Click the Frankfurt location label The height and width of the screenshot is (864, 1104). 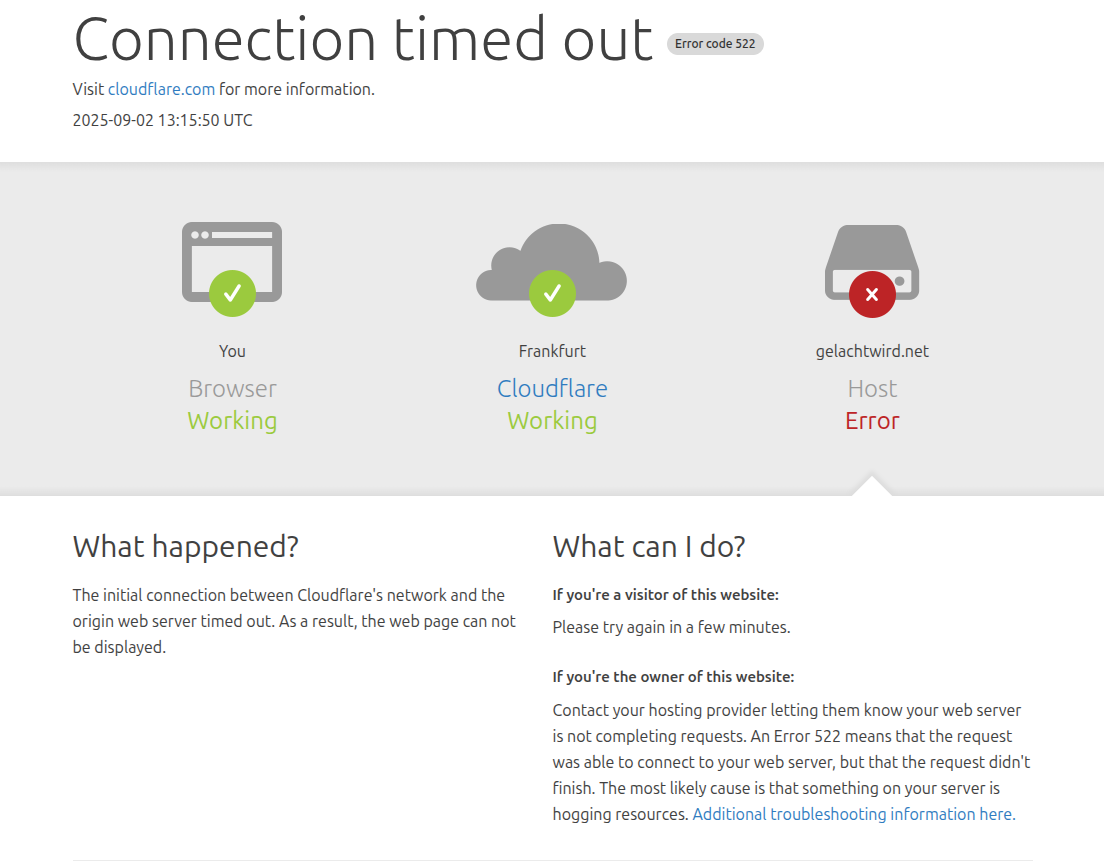[x=552, y=351]
